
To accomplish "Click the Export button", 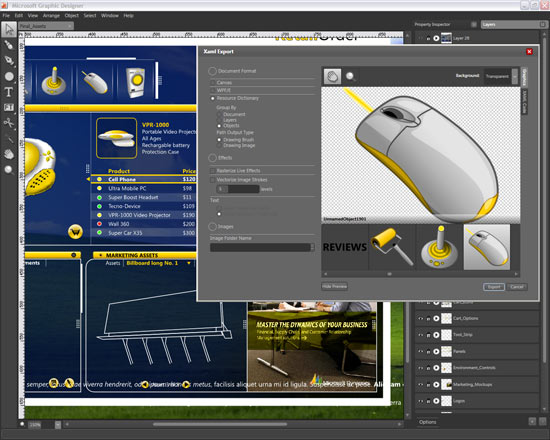I will [494, 287].
